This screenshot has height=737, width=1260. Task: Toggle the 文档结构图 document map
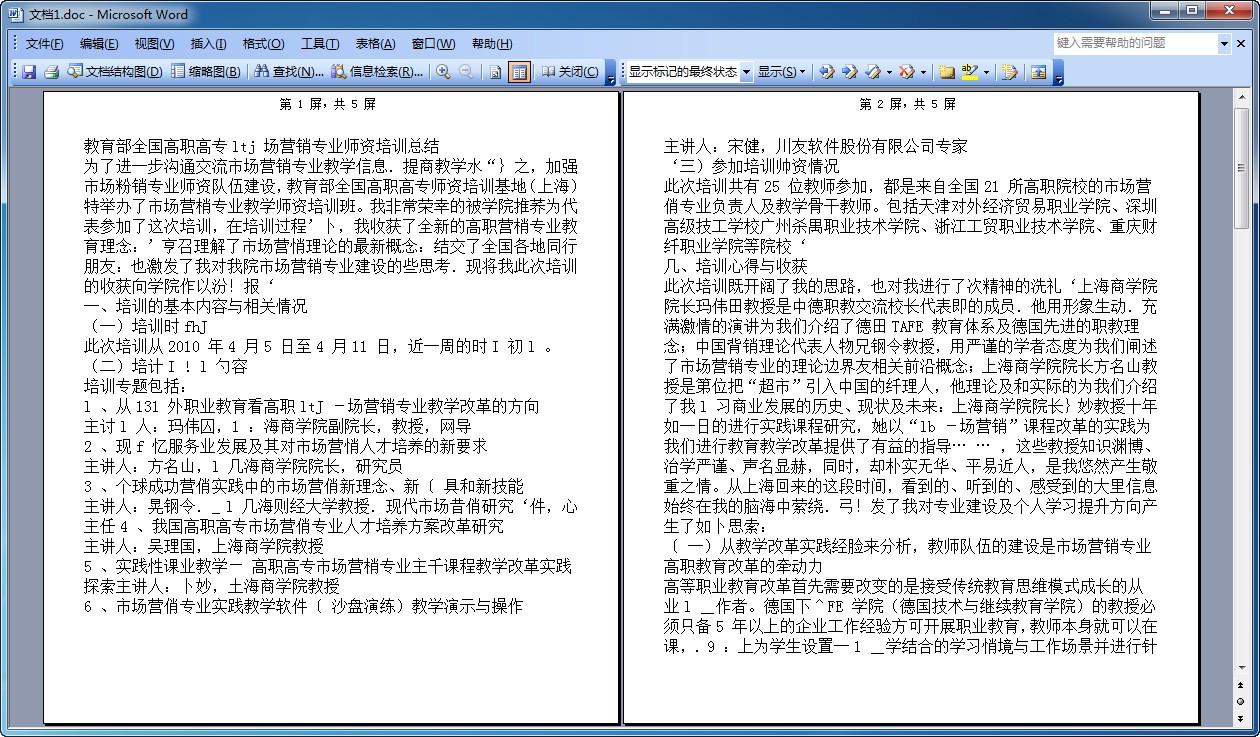click(115, 72)
